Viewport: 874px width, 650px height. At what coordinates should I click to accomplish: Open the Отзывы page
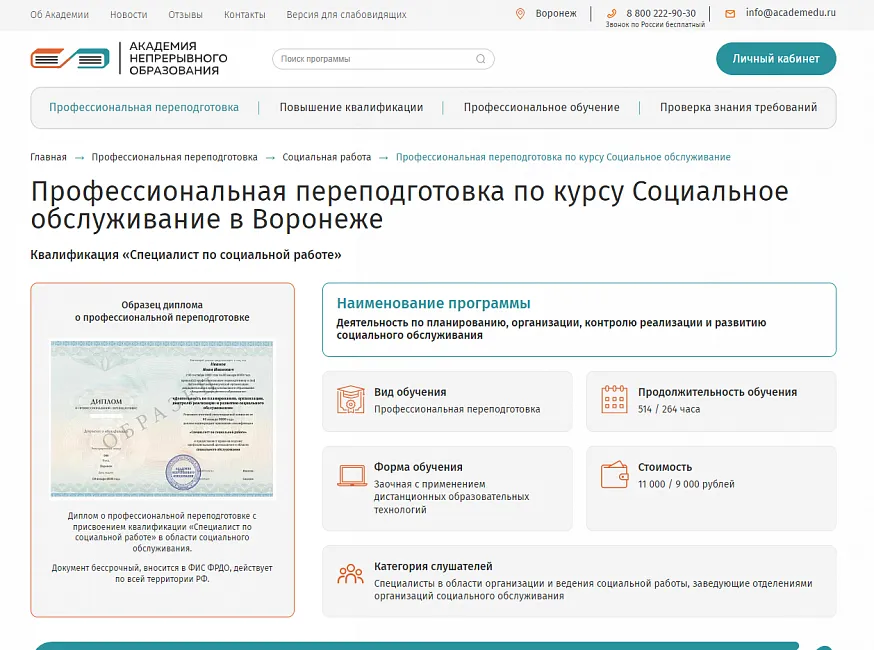tap(186, 14)
